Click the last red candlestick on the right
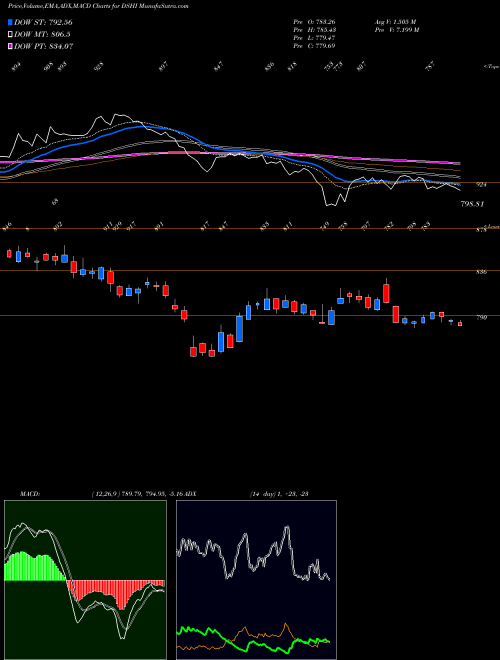500x660 pixels. 460,323
